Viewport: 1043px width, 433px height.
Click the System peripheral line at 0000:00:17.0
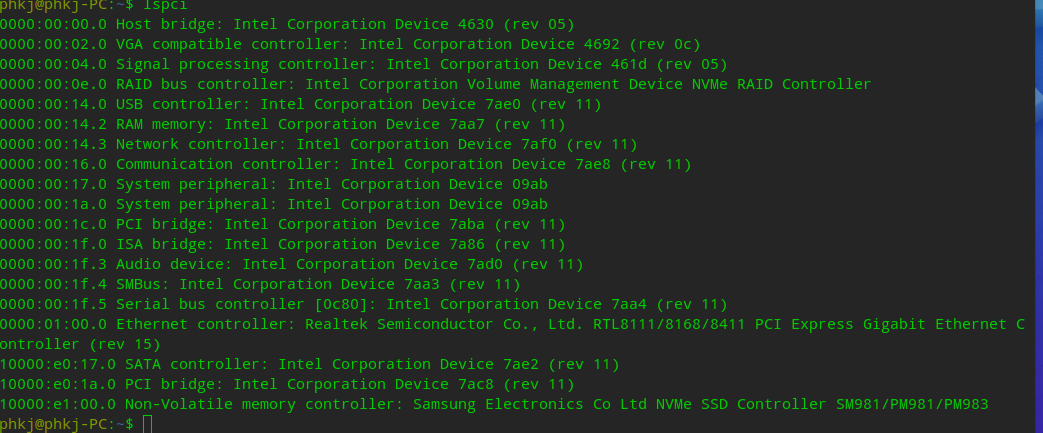pyautogui.click(x=274, y=184)
